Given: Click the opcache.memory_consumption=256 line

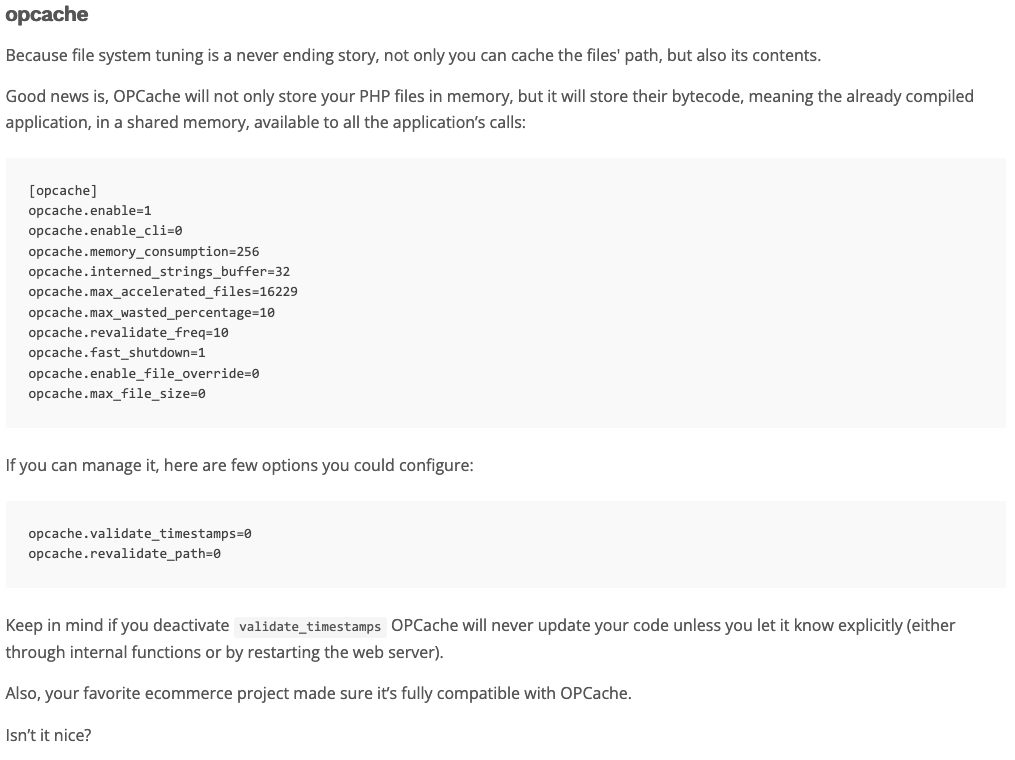Looking at the screenshot, I should [143, 251].
